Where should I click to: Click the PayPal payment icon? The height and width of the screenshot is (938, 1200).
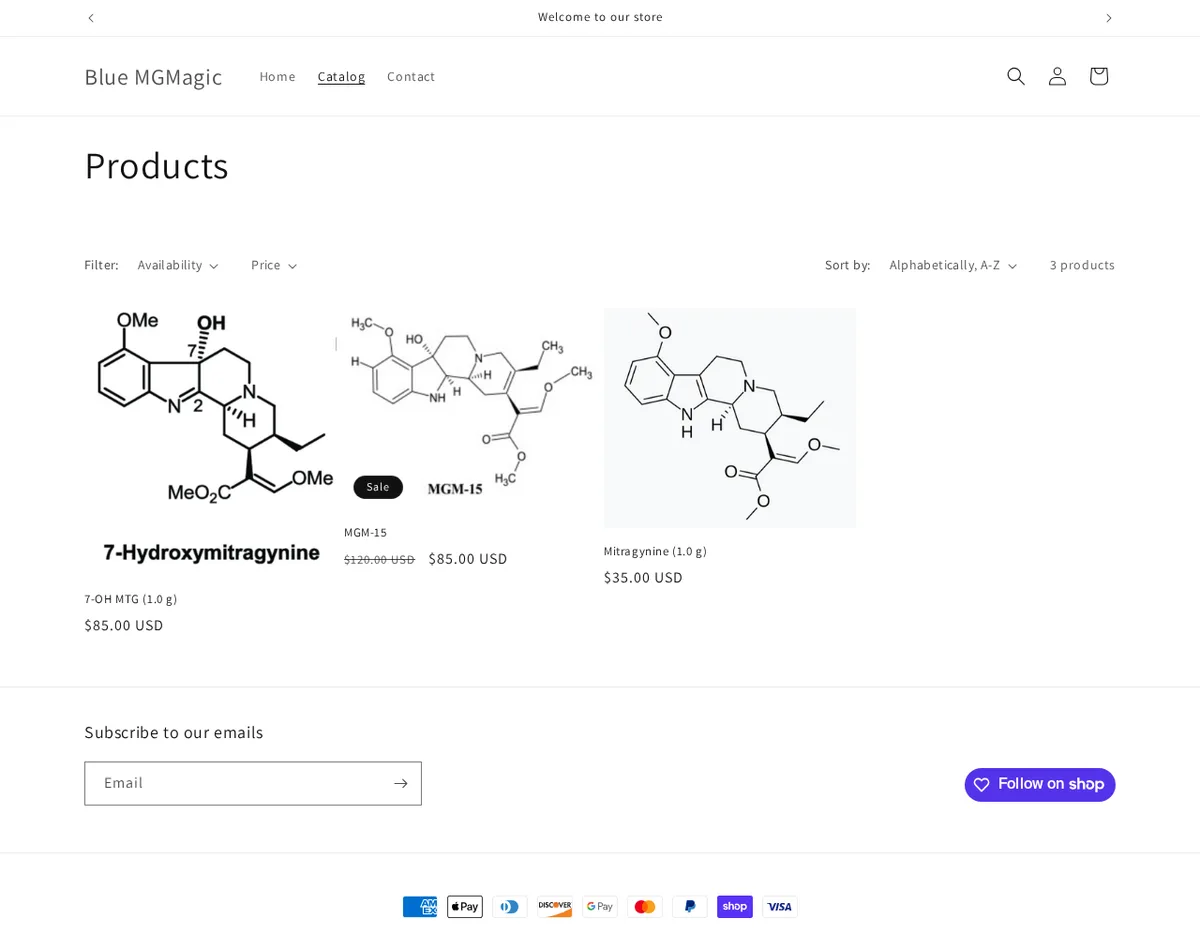pos(690,907)
